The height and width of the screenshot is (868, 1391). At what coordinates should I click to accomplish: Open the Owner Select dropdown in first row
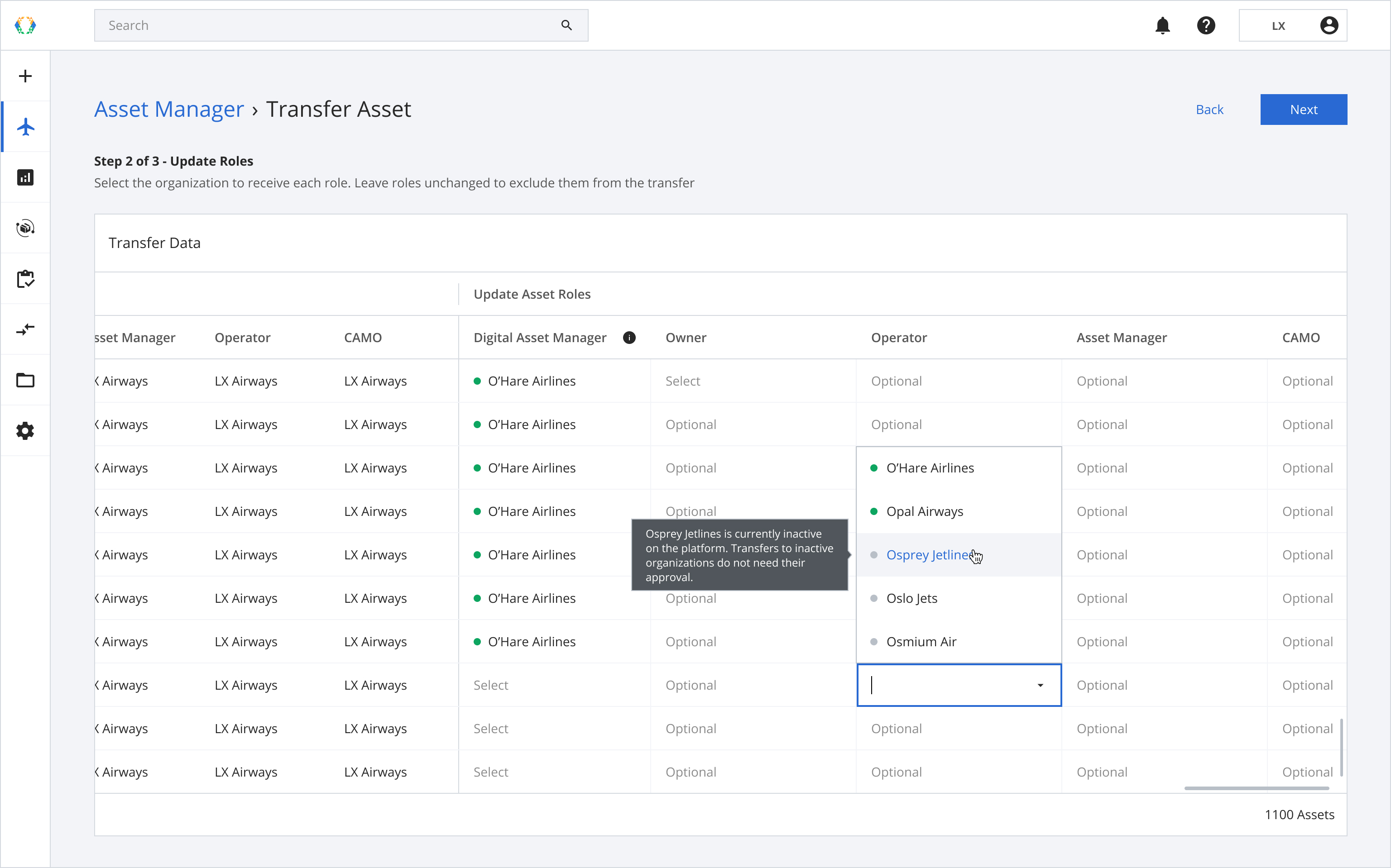(x=753, y=381)
